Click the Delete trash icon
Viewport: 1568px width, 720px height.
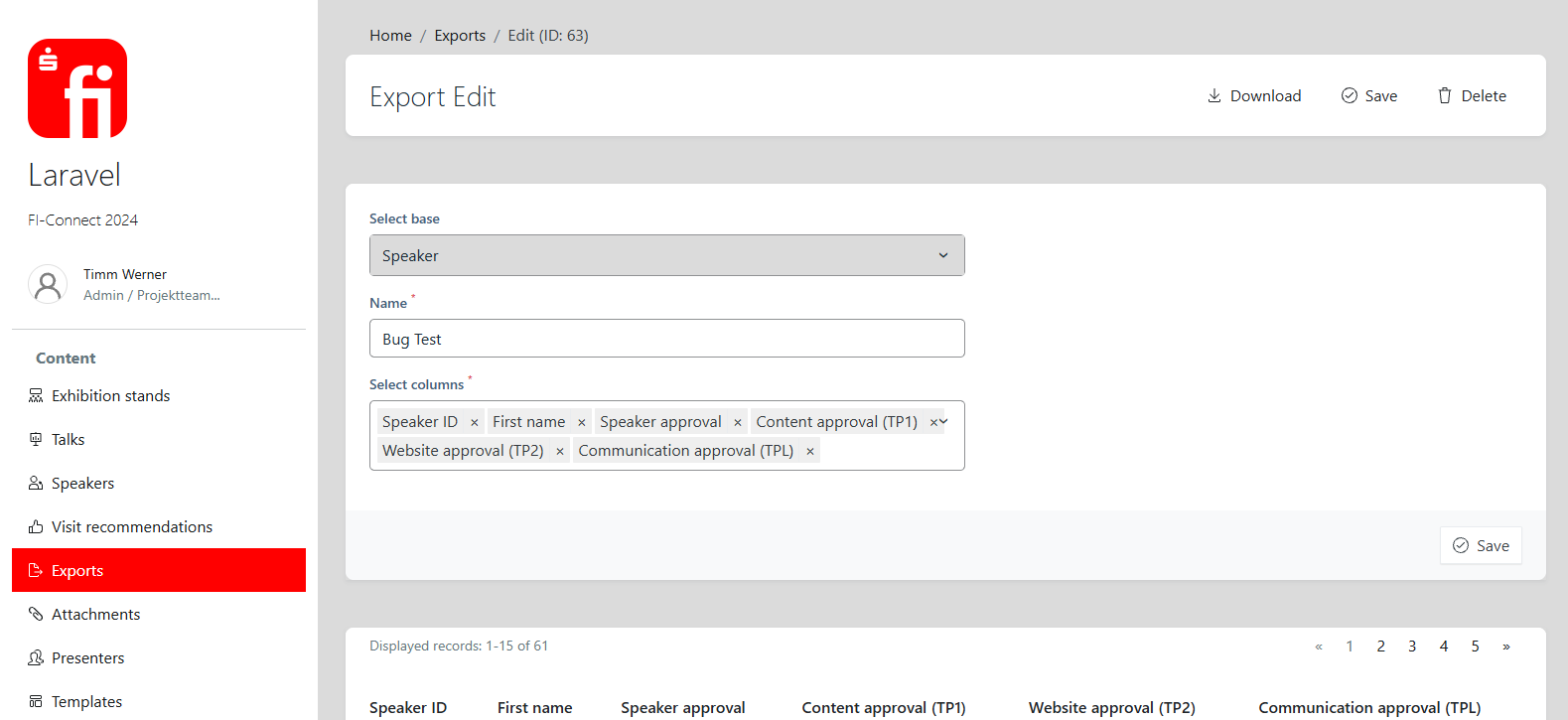pyautogui.click(x=1445, y=95)
